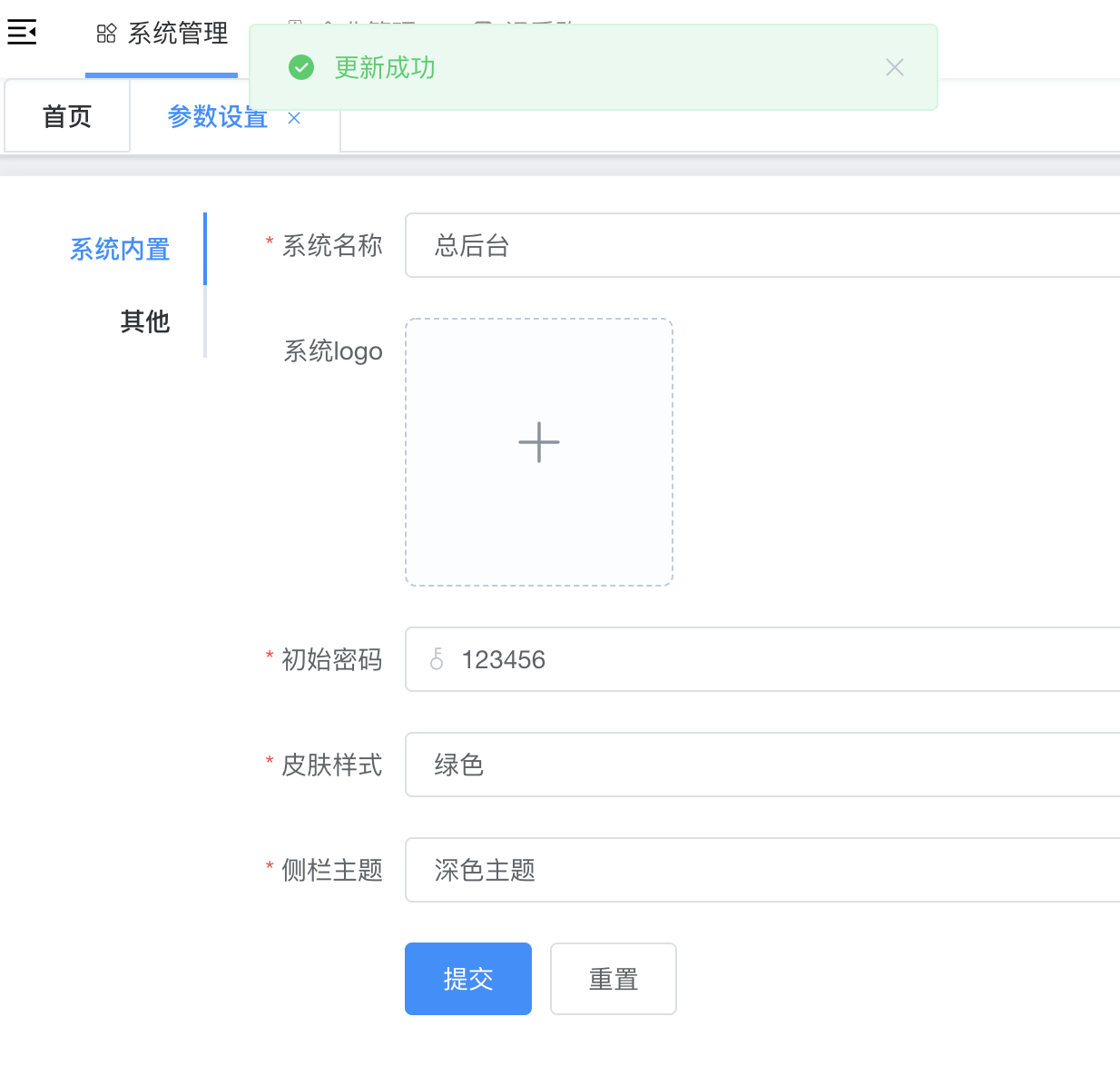Submit the form with 提交 button

click(x=467, y=979)
